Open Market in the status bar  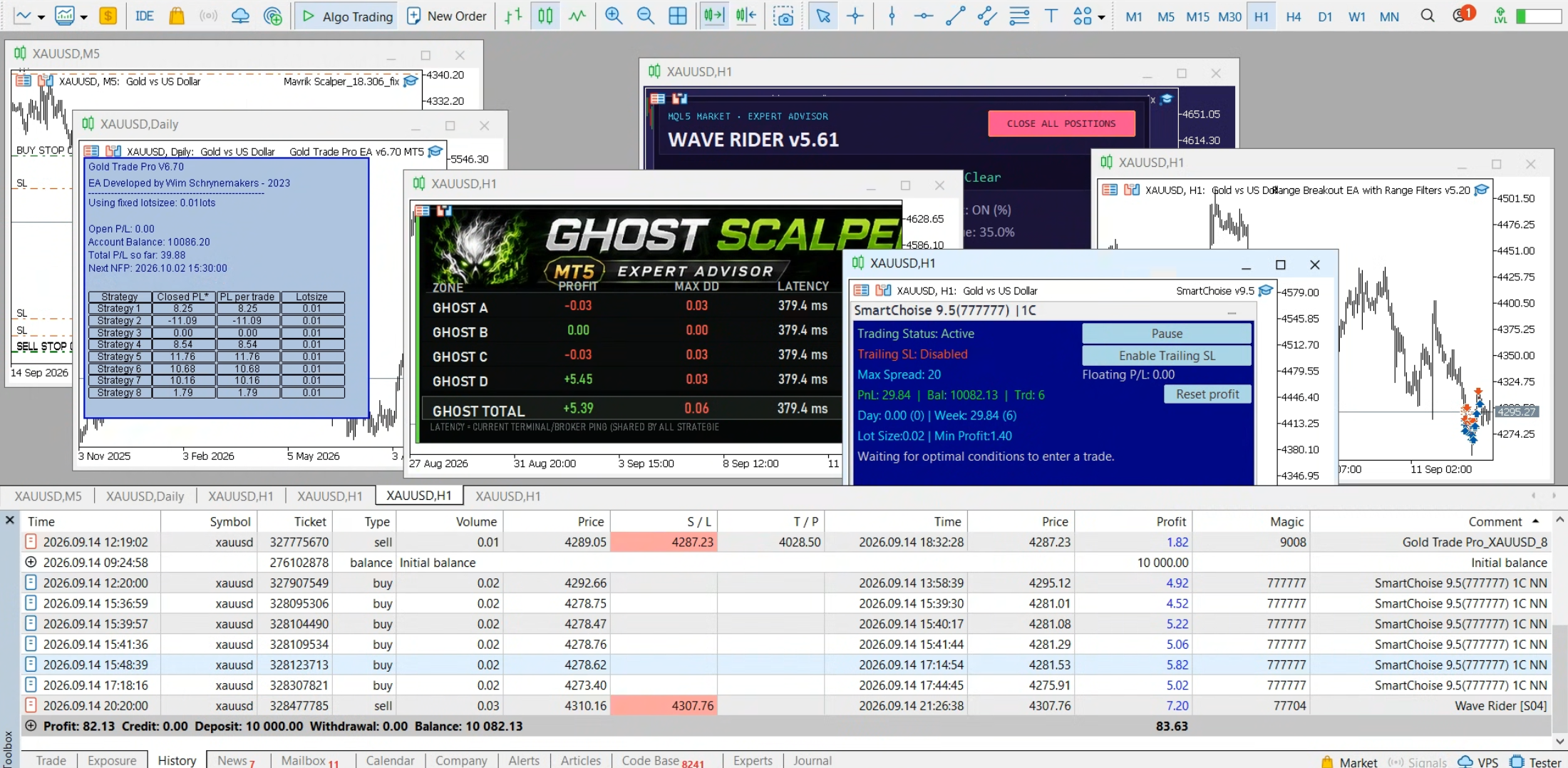[1349, 762]
